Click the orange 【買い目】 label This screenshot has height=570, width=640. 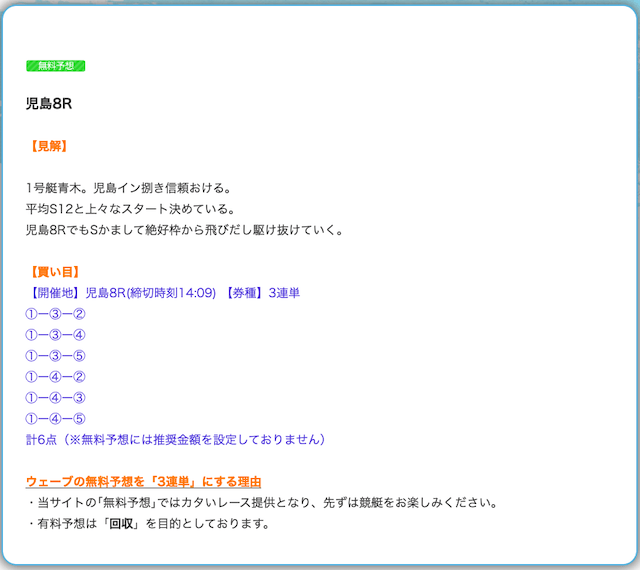tap(55, 272)
